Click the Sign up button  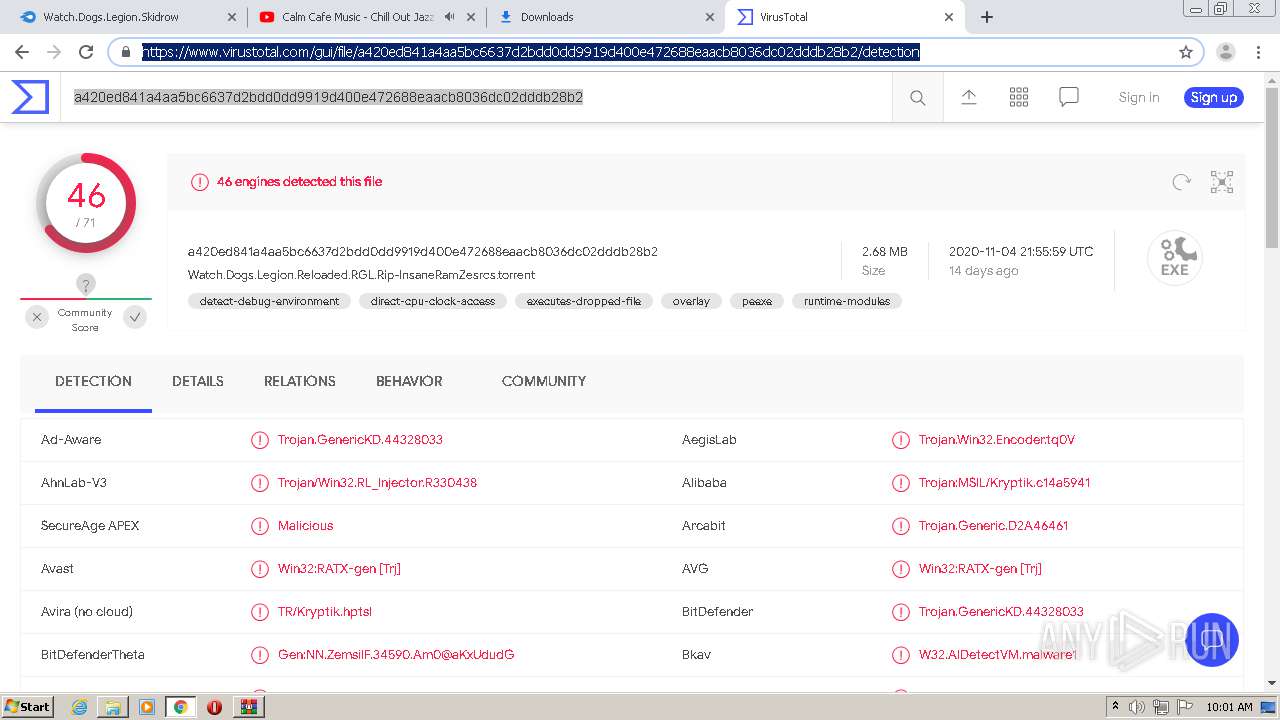[1214, 97]
